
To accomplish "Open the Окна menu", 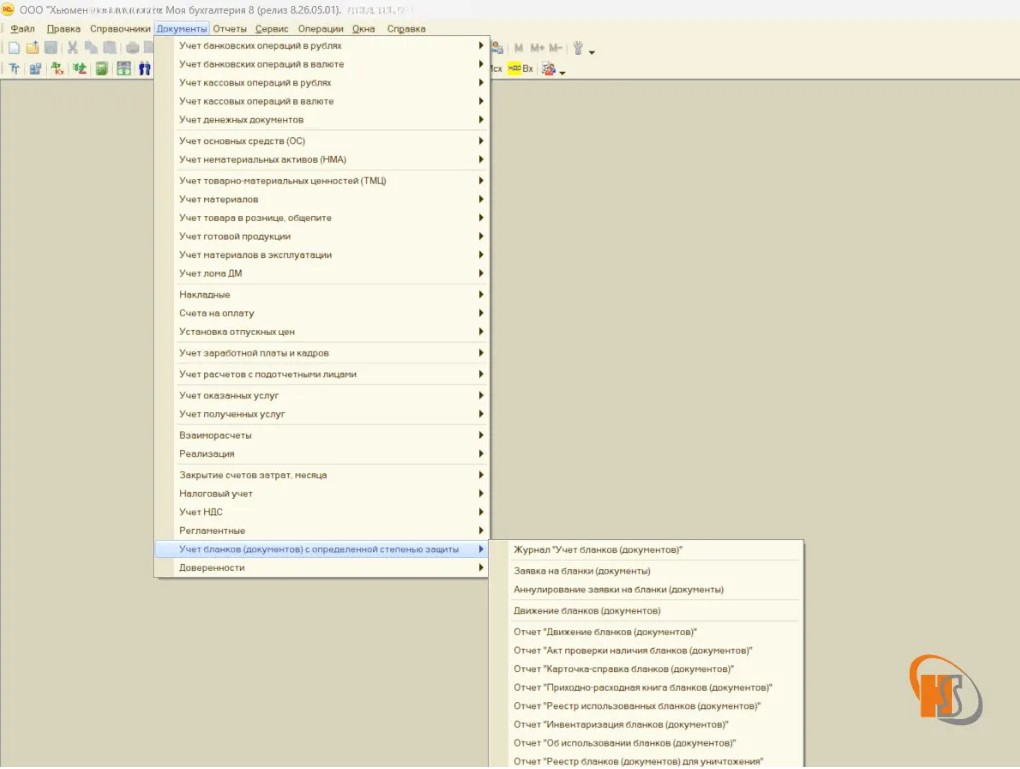I will click(364, 29).
